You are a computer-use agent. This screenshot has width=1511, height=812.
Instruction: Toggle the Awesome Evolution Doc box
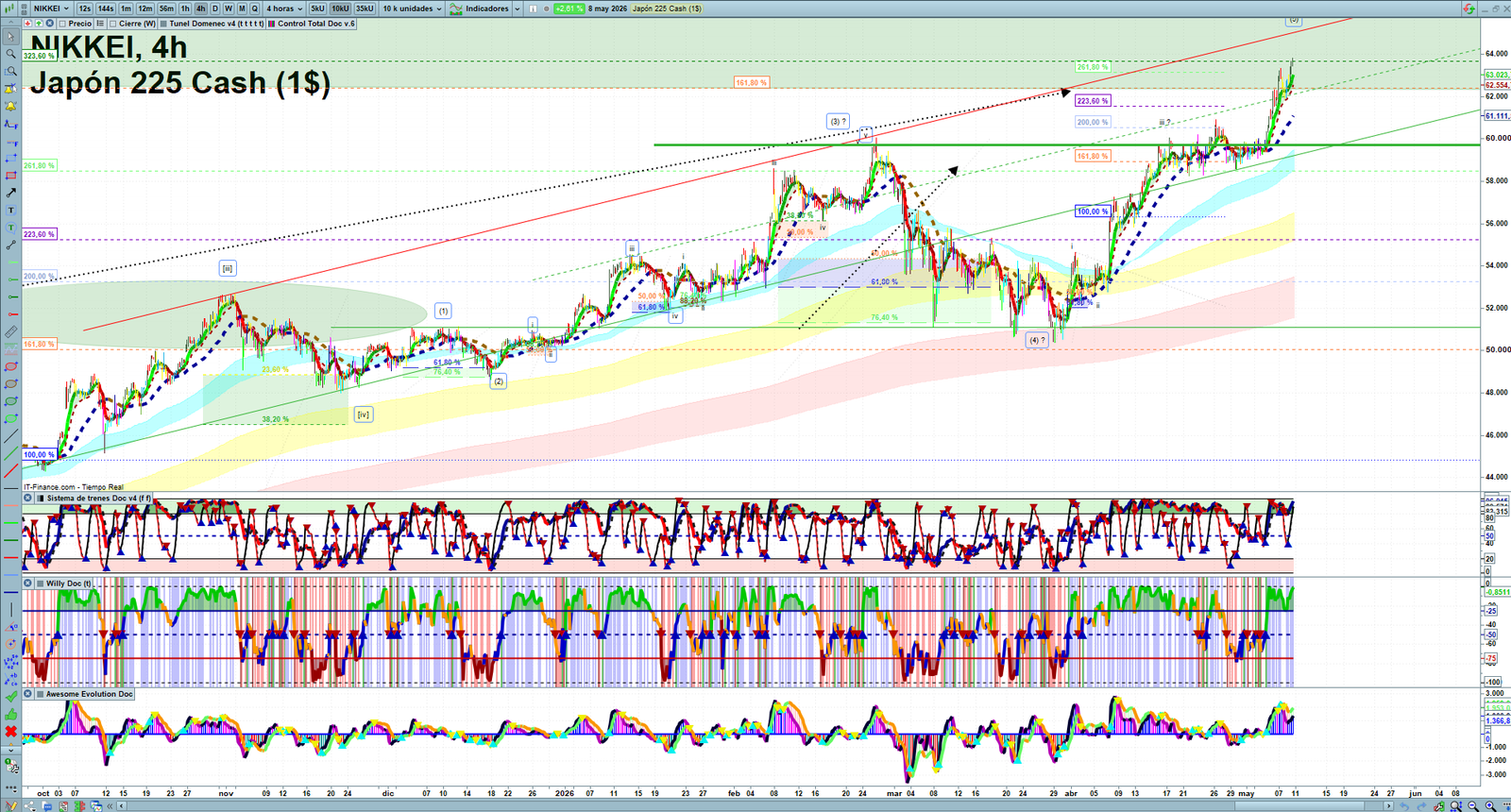pos(40,694)
